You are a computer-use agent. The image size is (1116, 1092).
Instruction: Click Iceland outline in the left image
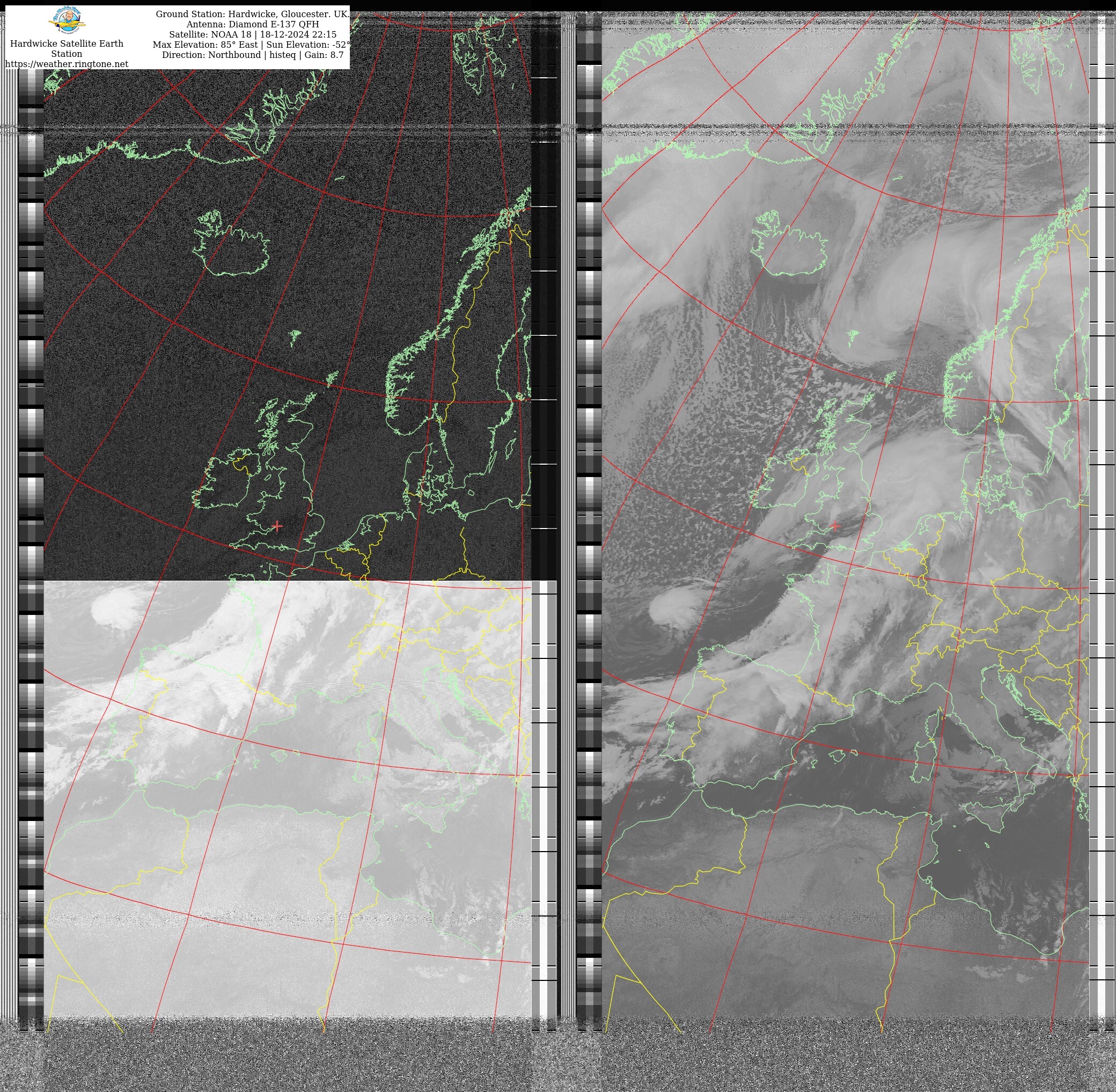(236, 251)
